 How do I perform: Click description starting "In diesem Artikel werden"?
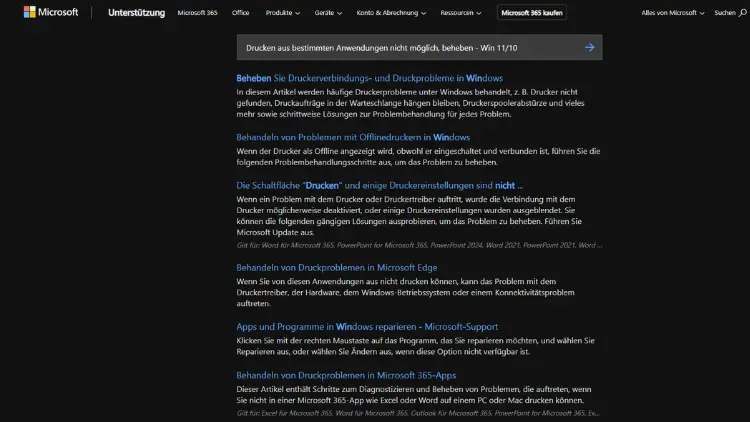tap(410, 103)
